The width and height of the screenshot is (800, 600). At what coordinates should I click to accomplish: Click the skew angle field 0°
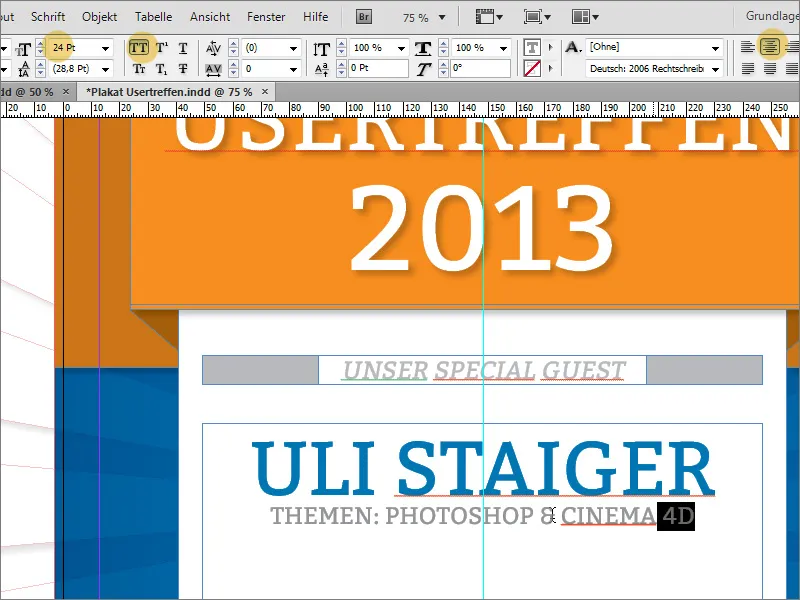click(x=480, y=68)
